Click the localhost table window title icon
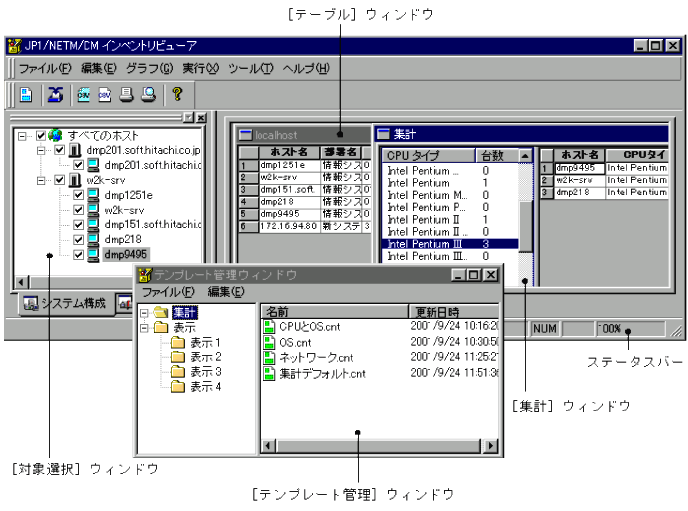Image resolution: width=688 pixels, height=511 pixels. pyautogui.click(x=245, y=135)
